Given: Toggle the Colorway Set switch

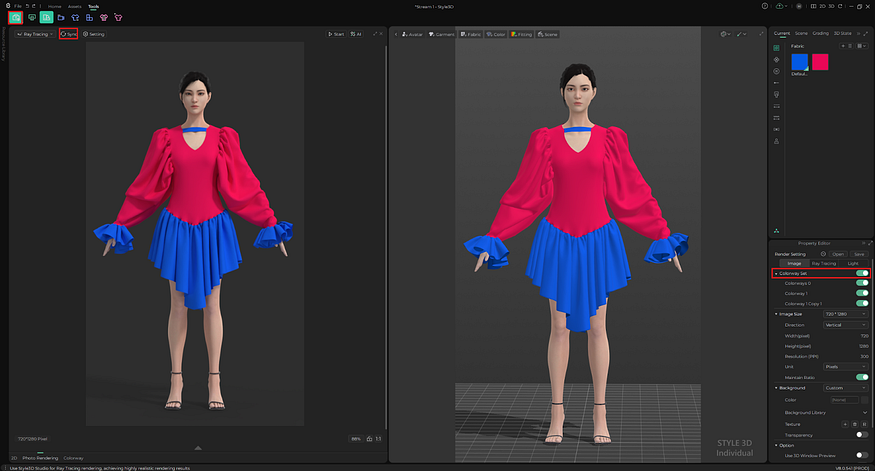Looking at the screenshot, I should (x=862, y=273).
